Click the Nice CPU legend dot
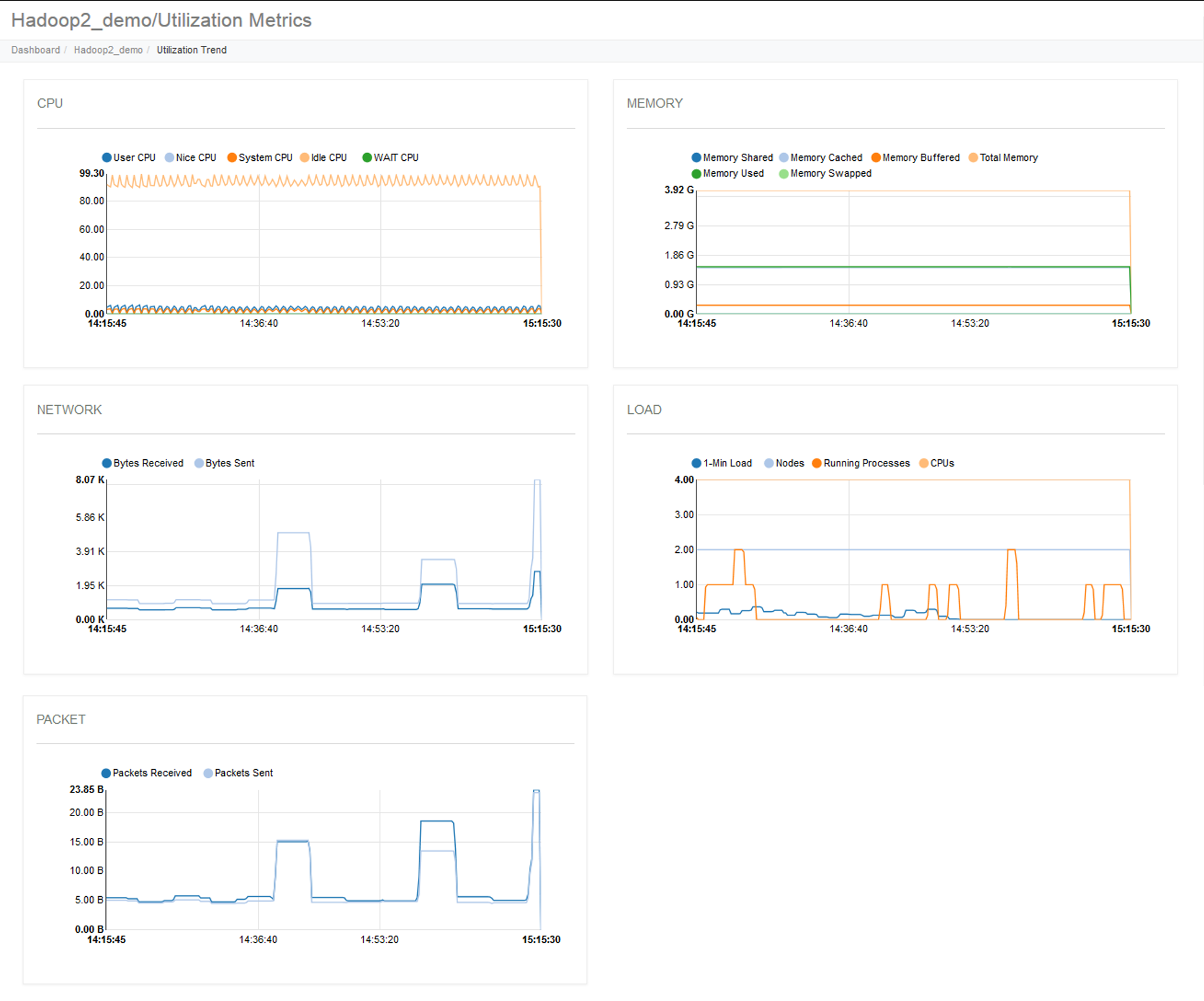This screenshot has height=1001, width=1204. point(170,158)
